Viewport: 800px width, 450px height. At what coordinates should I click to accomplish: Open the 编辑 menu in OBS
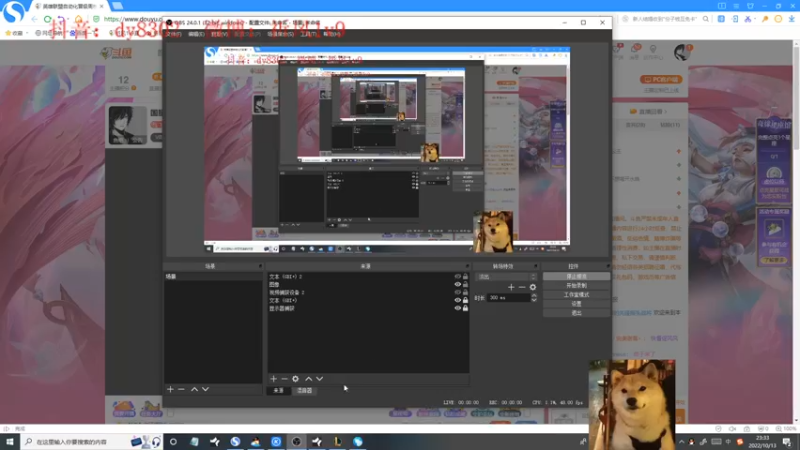click(x=196, y=34)
